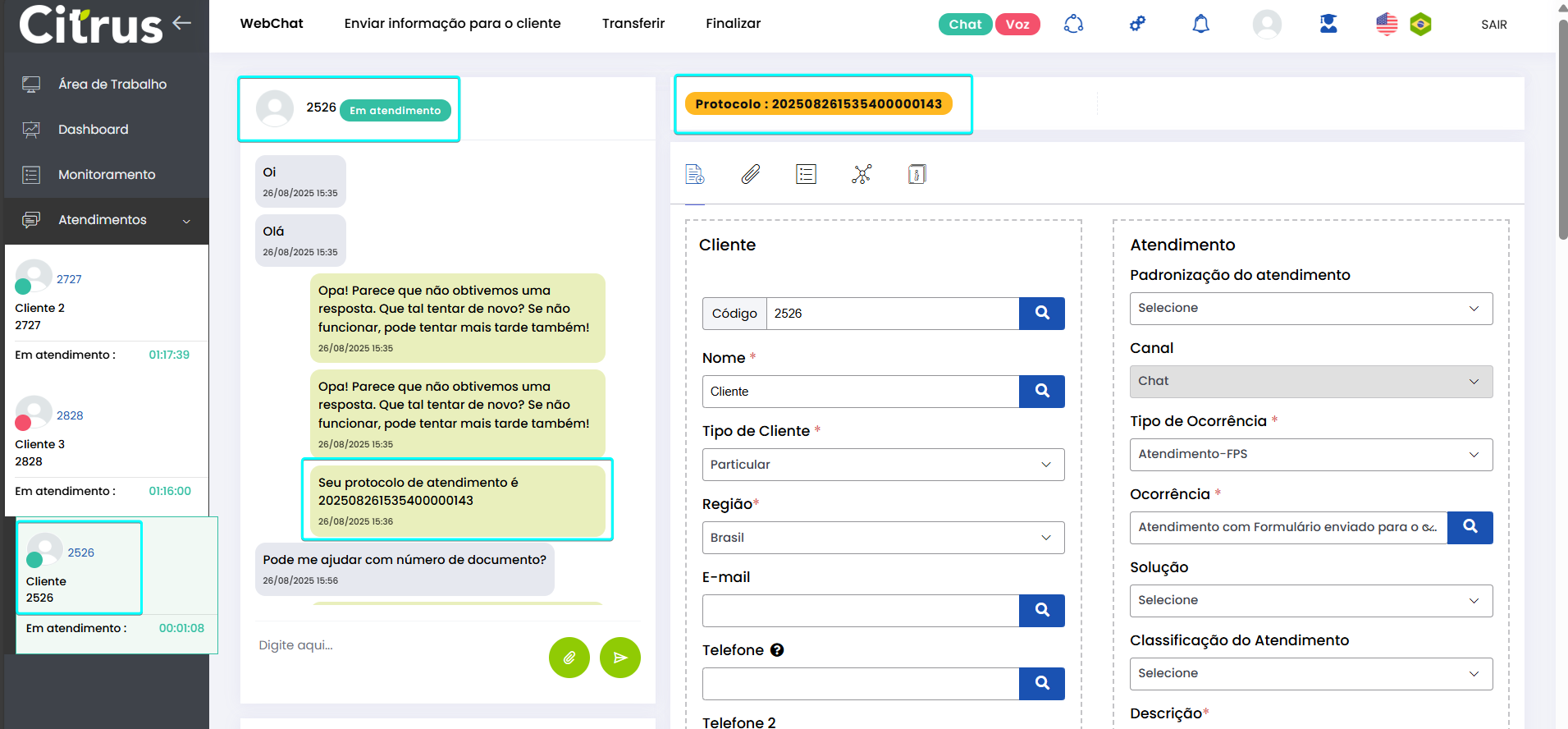Toggle the green Chat status badge
Viewport: 1568px width, 729px height.
(965, 25)
